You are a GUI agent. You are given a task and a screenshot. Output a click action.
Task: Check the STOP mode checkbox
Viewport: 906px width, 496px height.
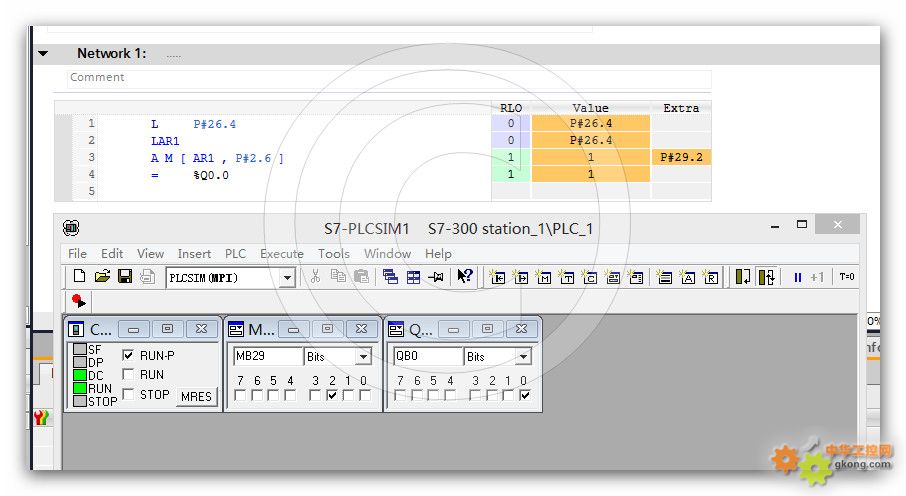(x=128, y=394)
